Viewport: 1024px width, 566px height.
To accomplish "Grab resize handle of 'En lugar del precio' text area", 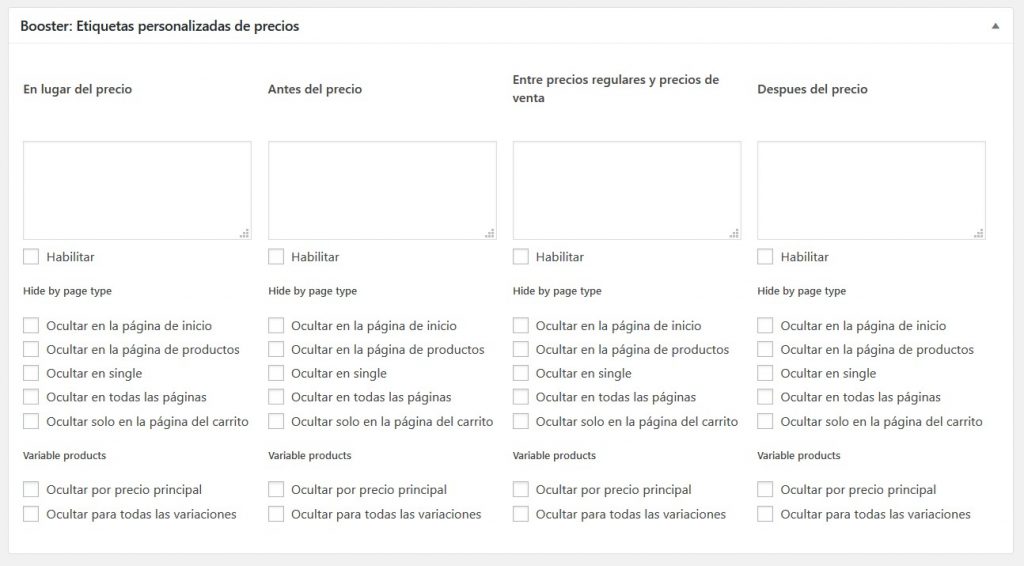I will pyautogui.click(x=245, y=234).
